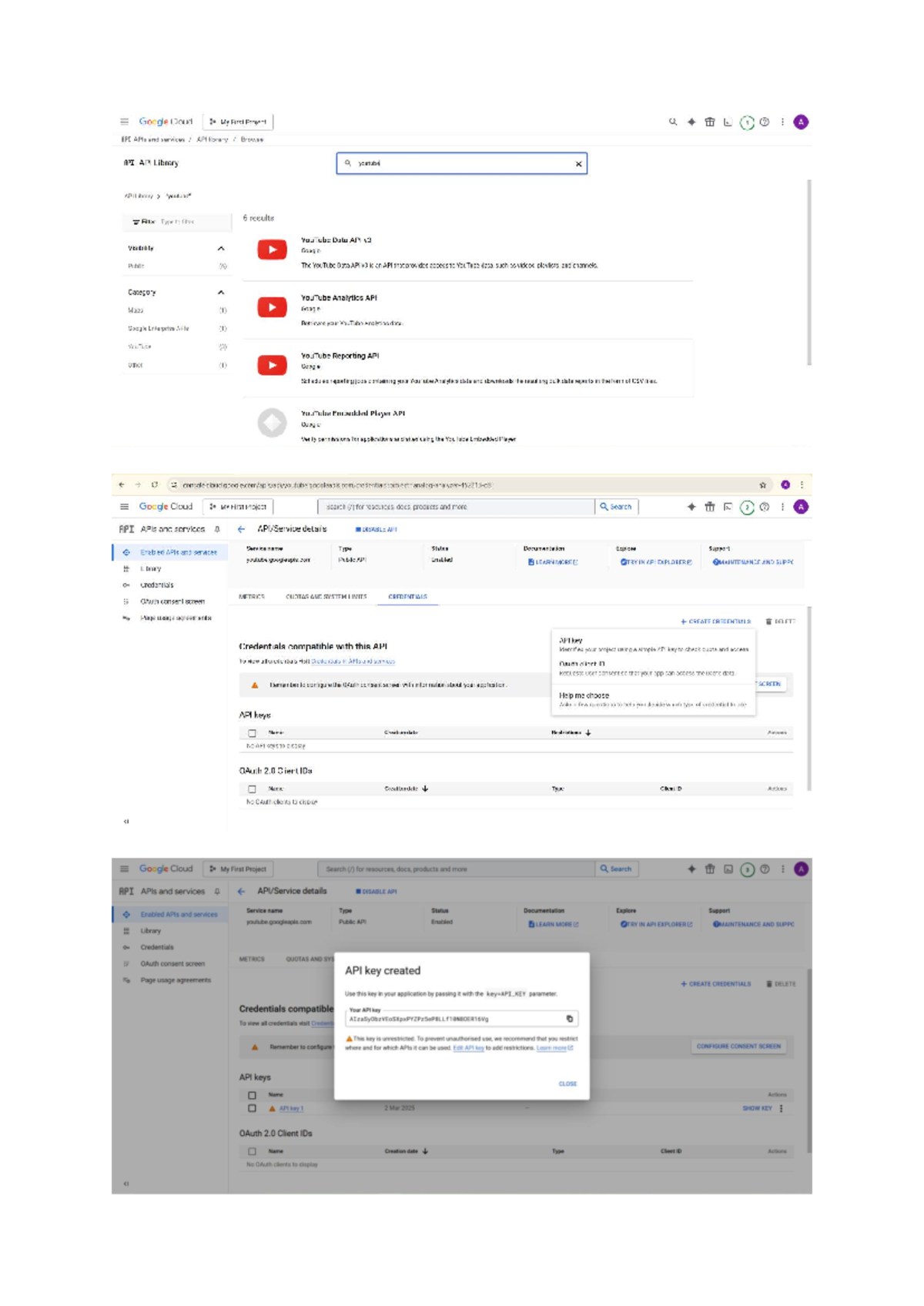
Task: Switch to CREDENTIALS tab
Action: pos(408,597)
